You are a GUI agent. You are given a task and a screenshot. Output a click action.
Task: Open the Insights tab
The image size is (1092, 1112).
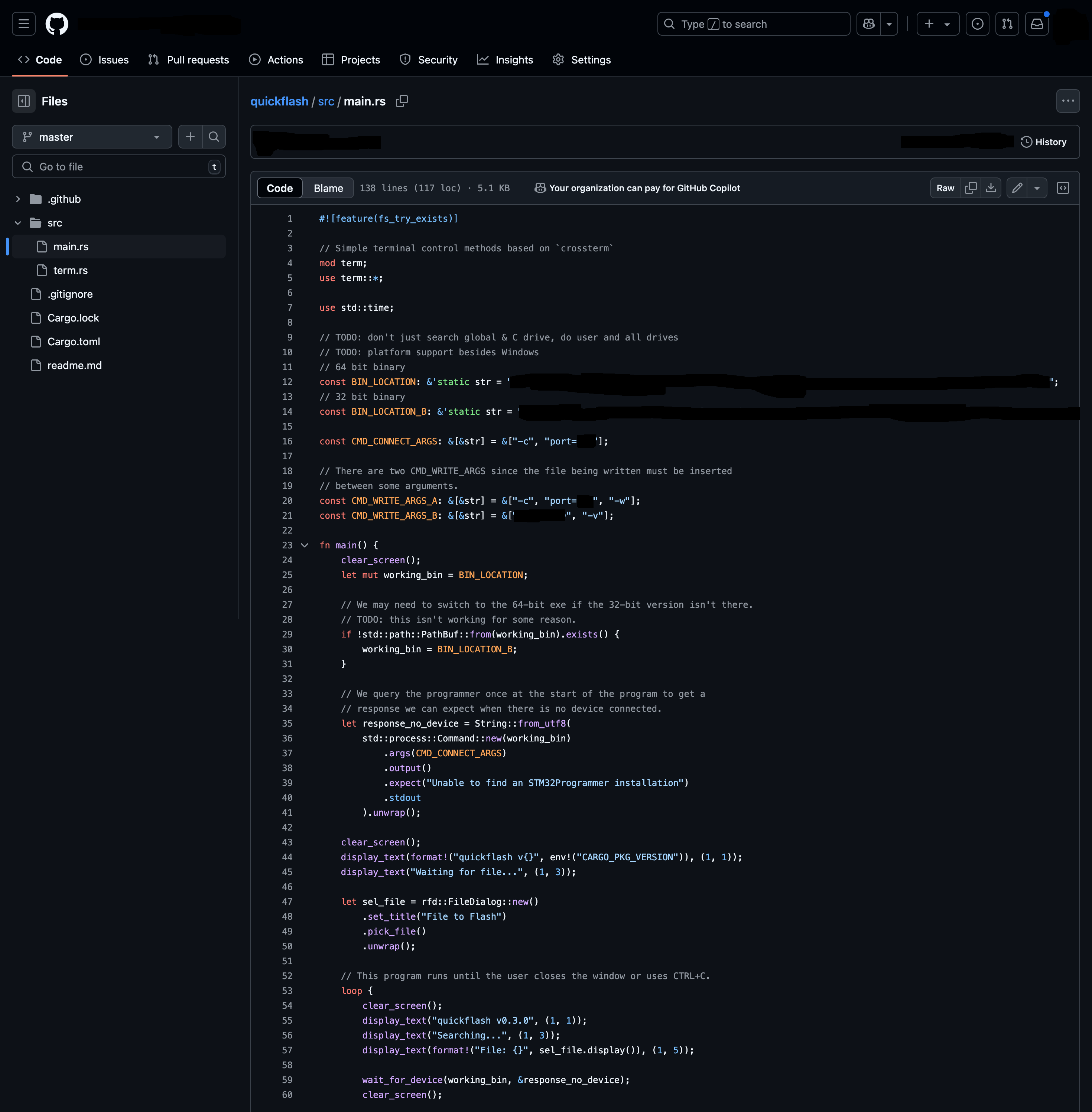(x=505, y=60)
